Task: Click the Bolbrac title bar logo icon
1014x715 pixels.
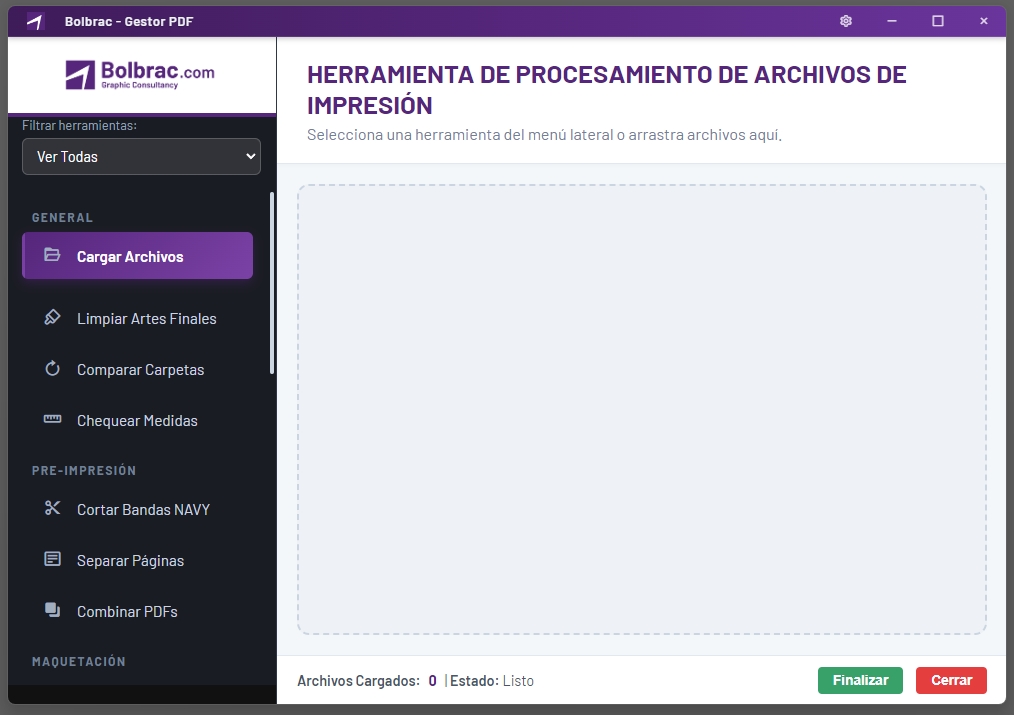Action: coord(35,22)
